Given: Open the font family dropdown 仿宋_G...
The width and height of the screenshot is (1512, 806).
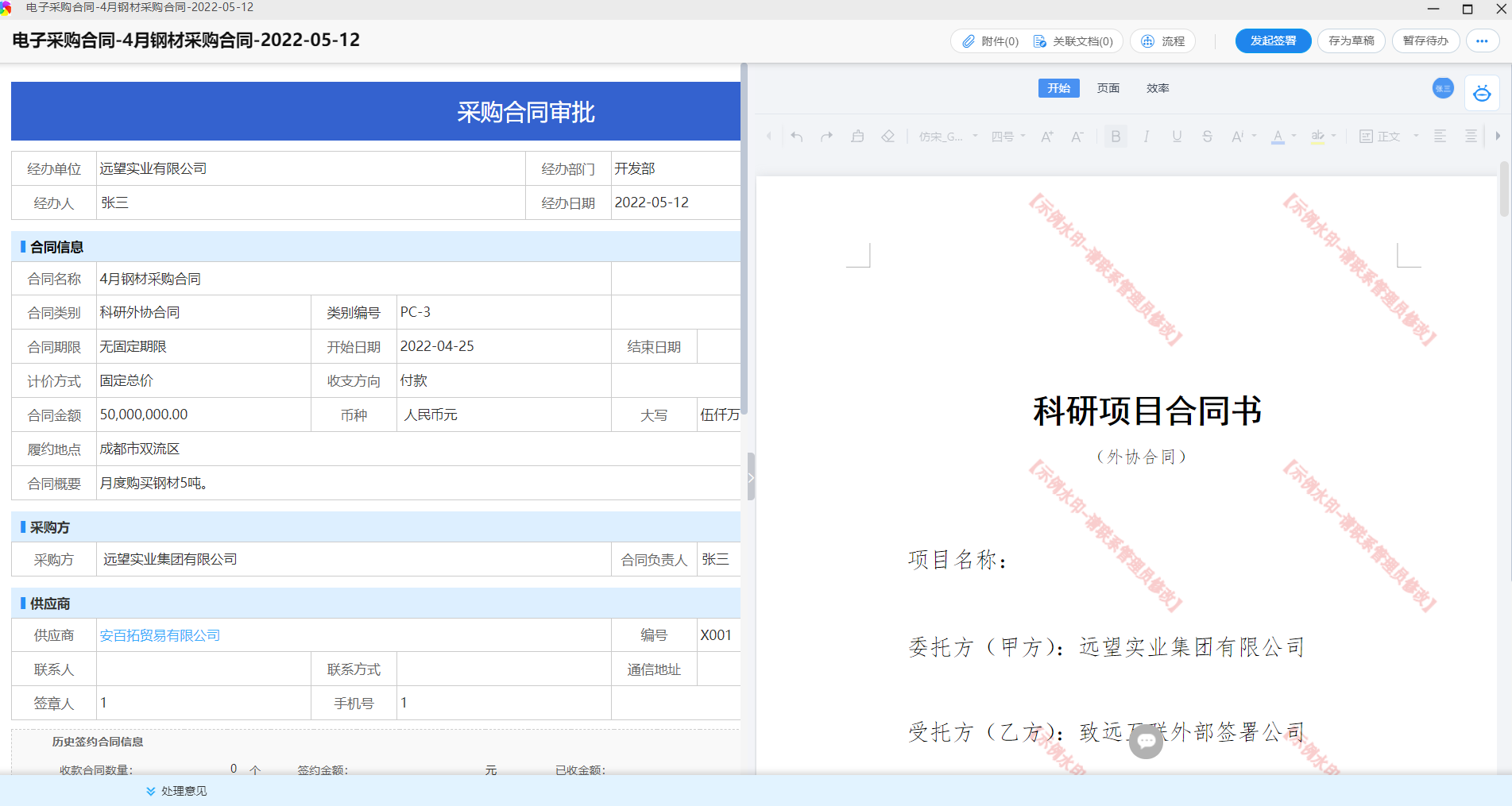Looking at the screenshot, I should point(948,137).
